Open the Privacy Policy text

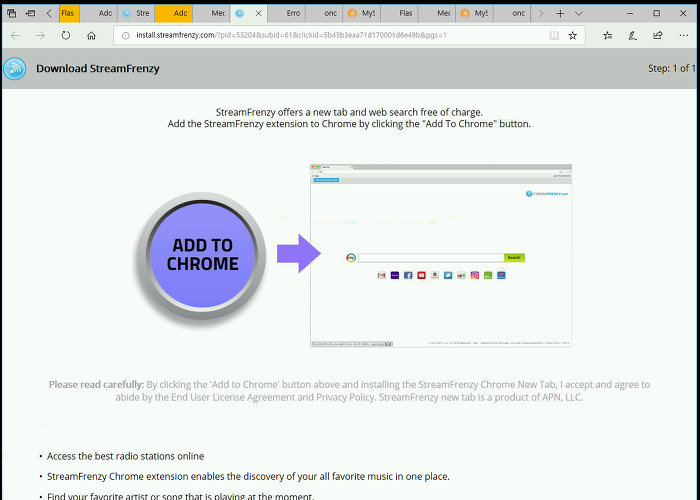tap(345, 397)
